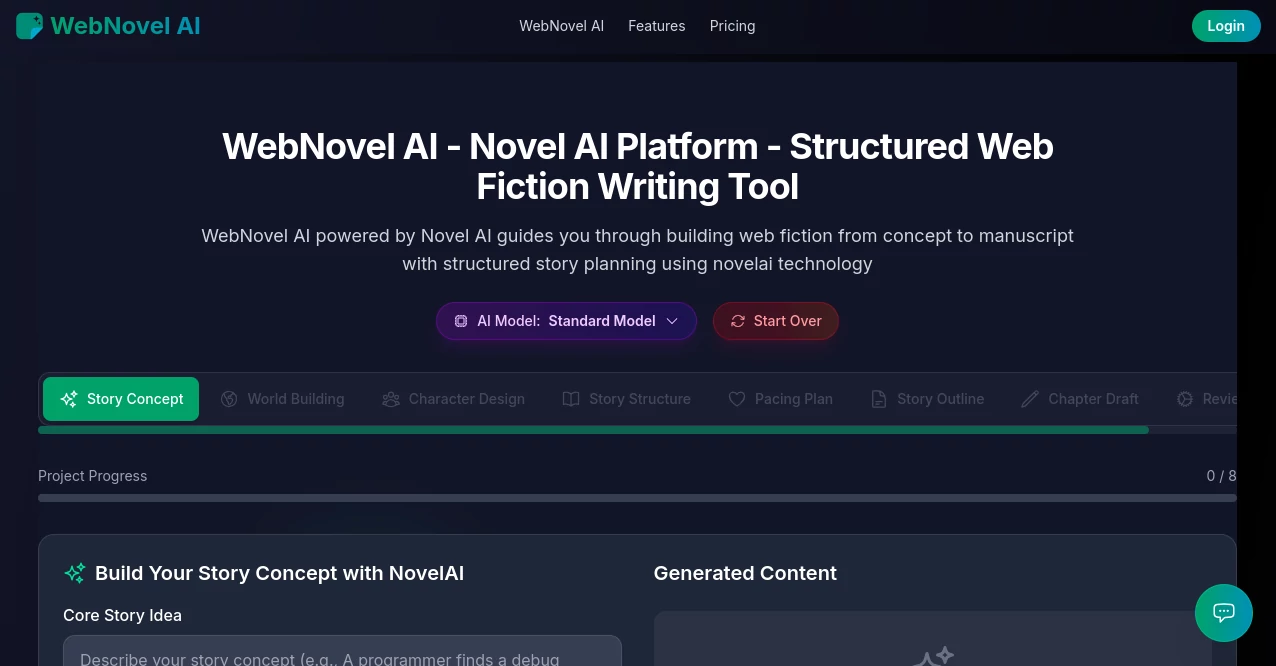Click the World Building globe icon
This screenshot has width=1276, height=666.
tap(230, 398)
